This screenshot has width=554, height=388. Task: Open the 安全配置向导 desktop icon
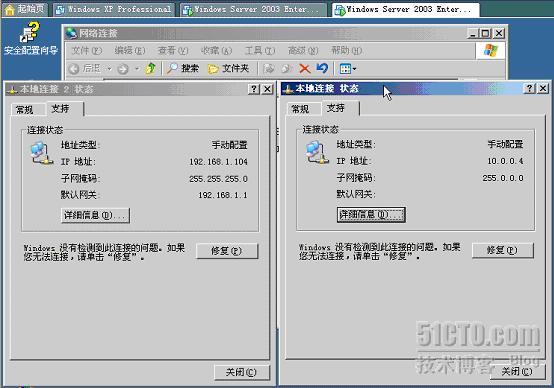31,39
